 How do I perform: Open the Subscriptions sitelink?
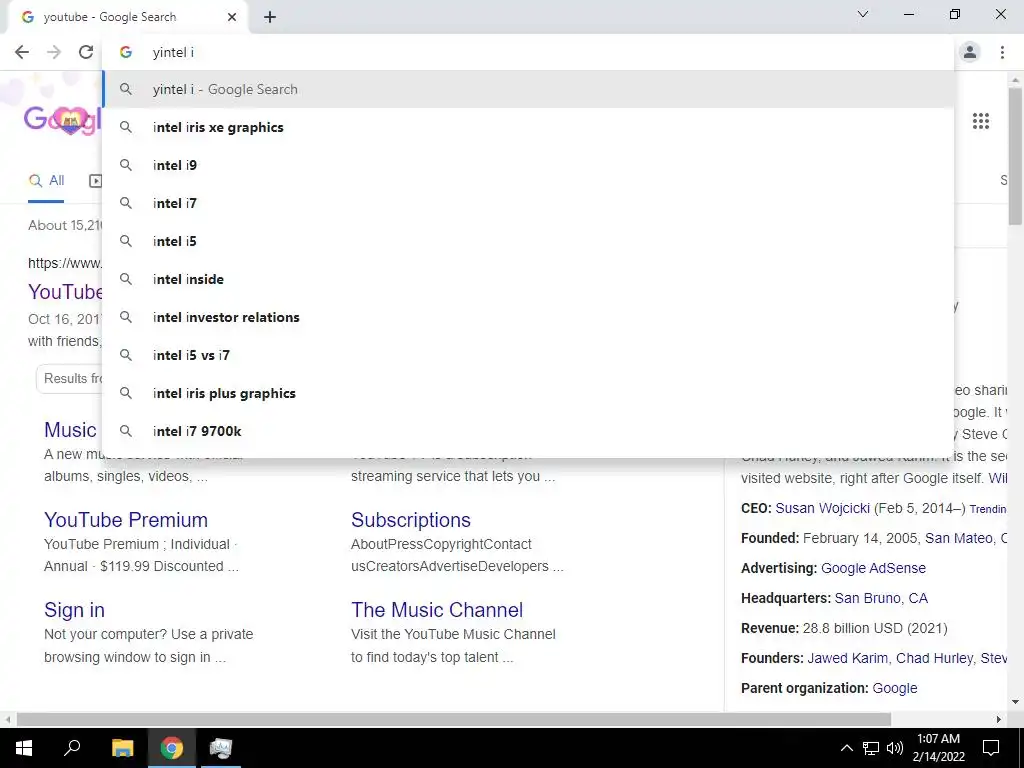point(411,520)
